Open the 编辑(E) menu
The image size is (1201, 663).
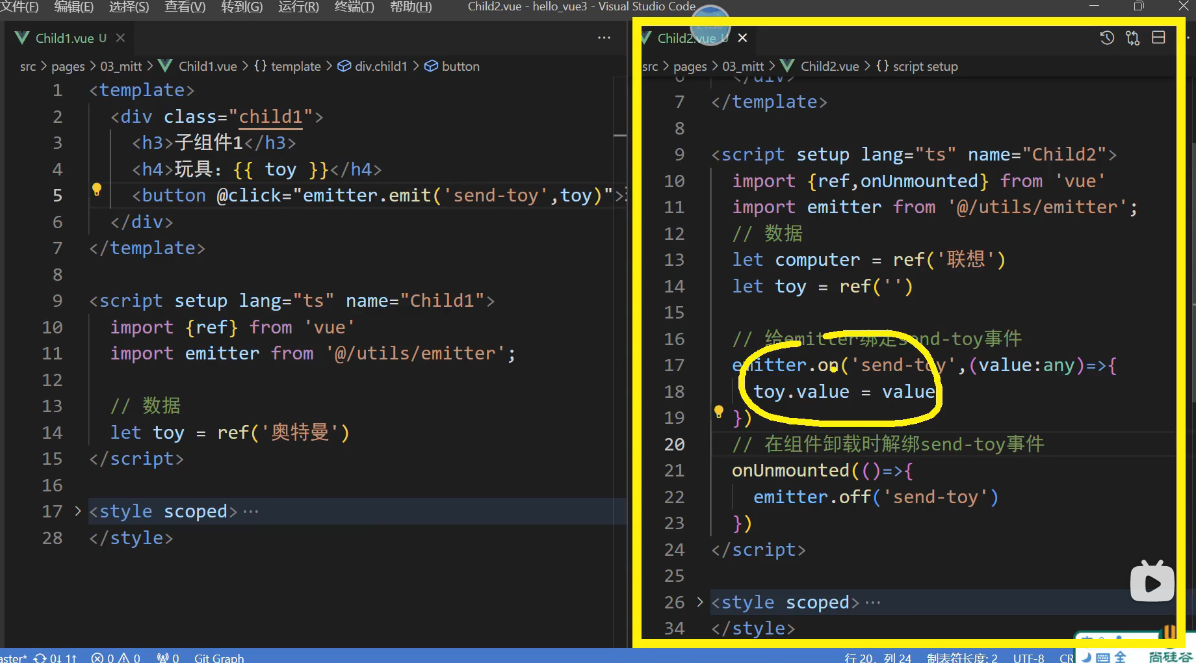pos(74,7)
